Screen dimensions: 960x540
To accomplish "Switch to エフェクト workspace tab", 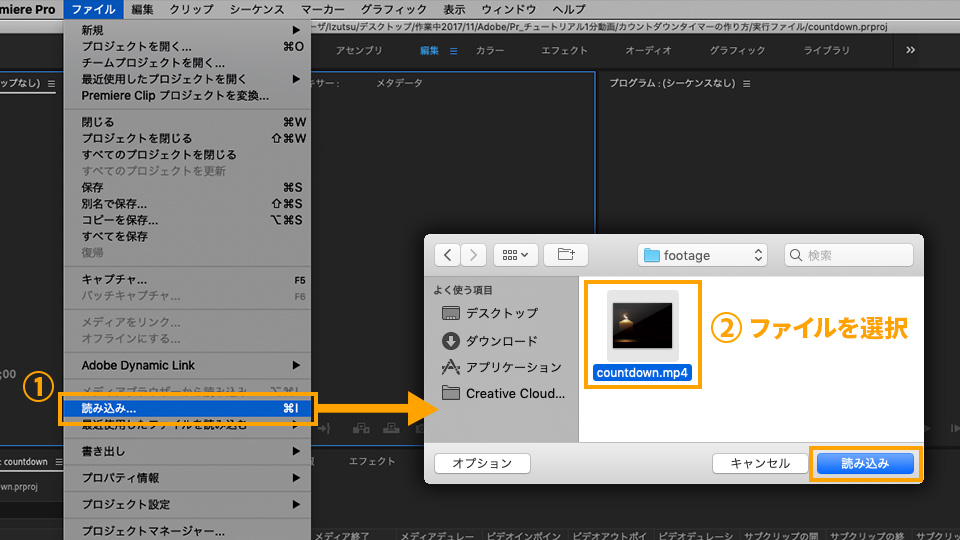I will (x=564, y=50).
